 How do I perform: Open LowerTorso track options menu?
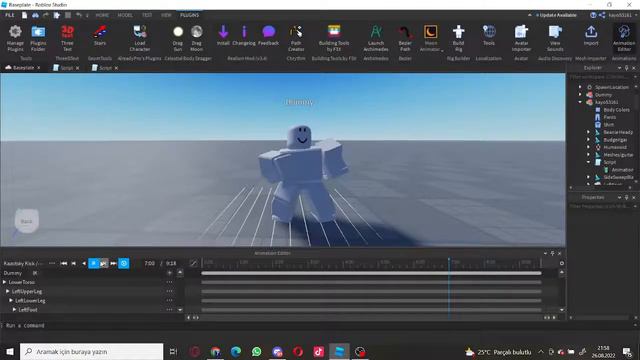point(169,282)
